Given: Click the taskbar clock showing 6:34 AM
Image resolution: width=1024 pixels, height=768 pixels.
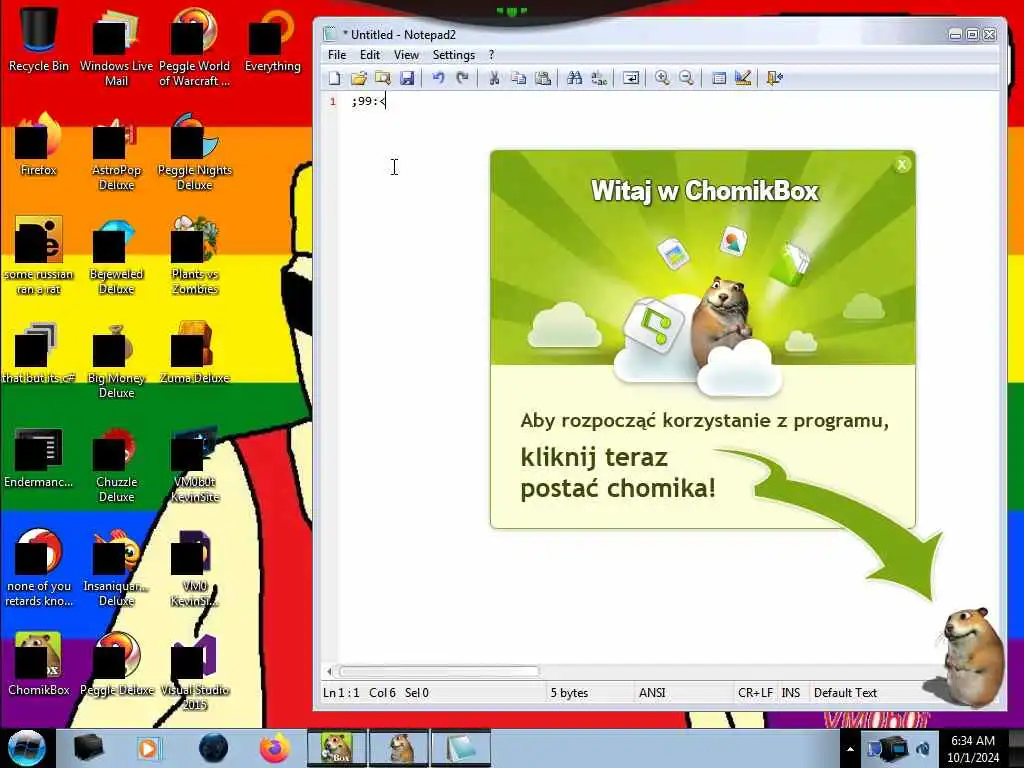Looking at the screenshot, I should click(x=973, y=749).
